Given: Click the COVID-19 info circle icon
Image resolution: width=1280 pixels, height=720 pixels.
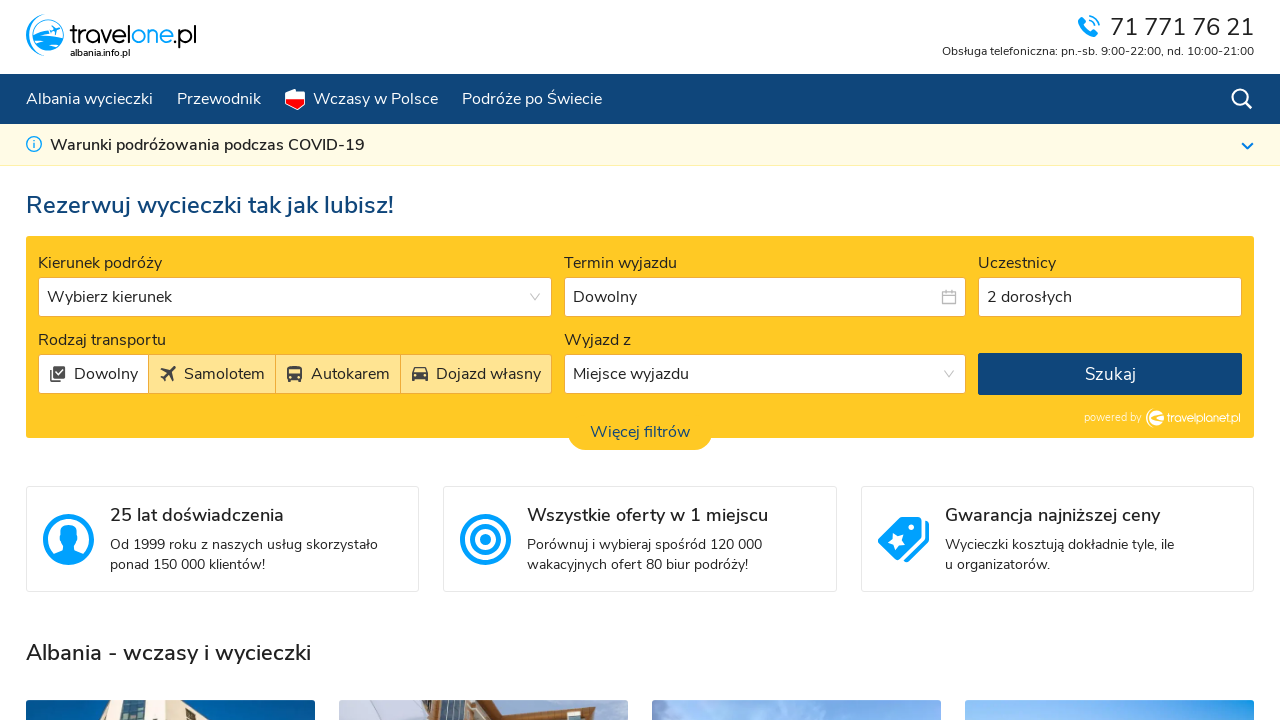Looking at the screenshot, I should tap(34, 144).
